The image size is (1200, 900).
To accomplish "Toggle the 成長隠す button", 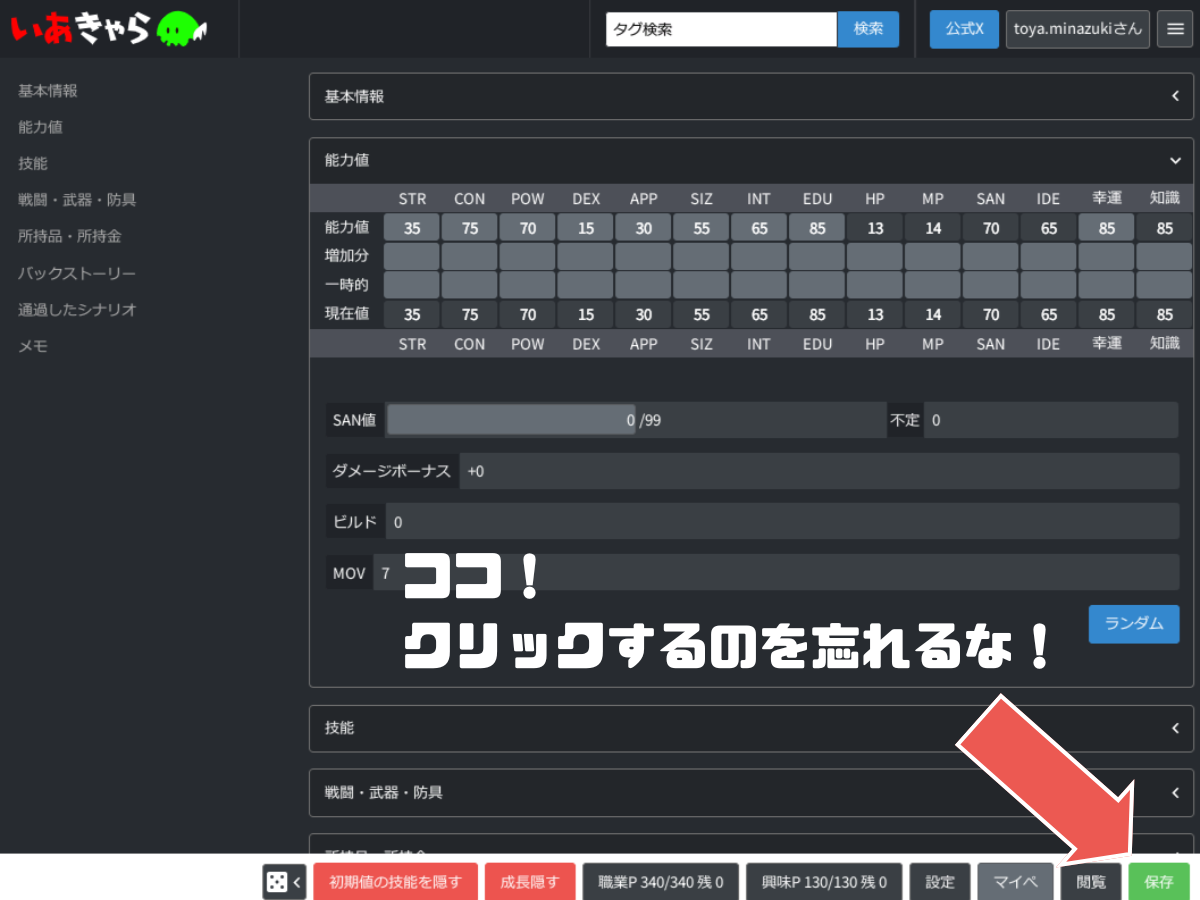I will [x=530, y=882].
